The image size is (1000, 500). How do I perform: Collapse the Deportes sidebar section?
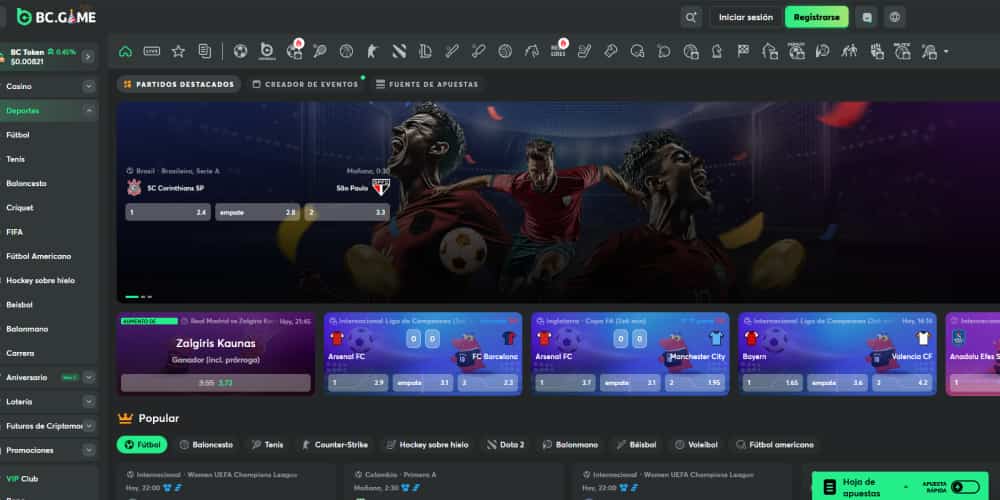(89, 111)
